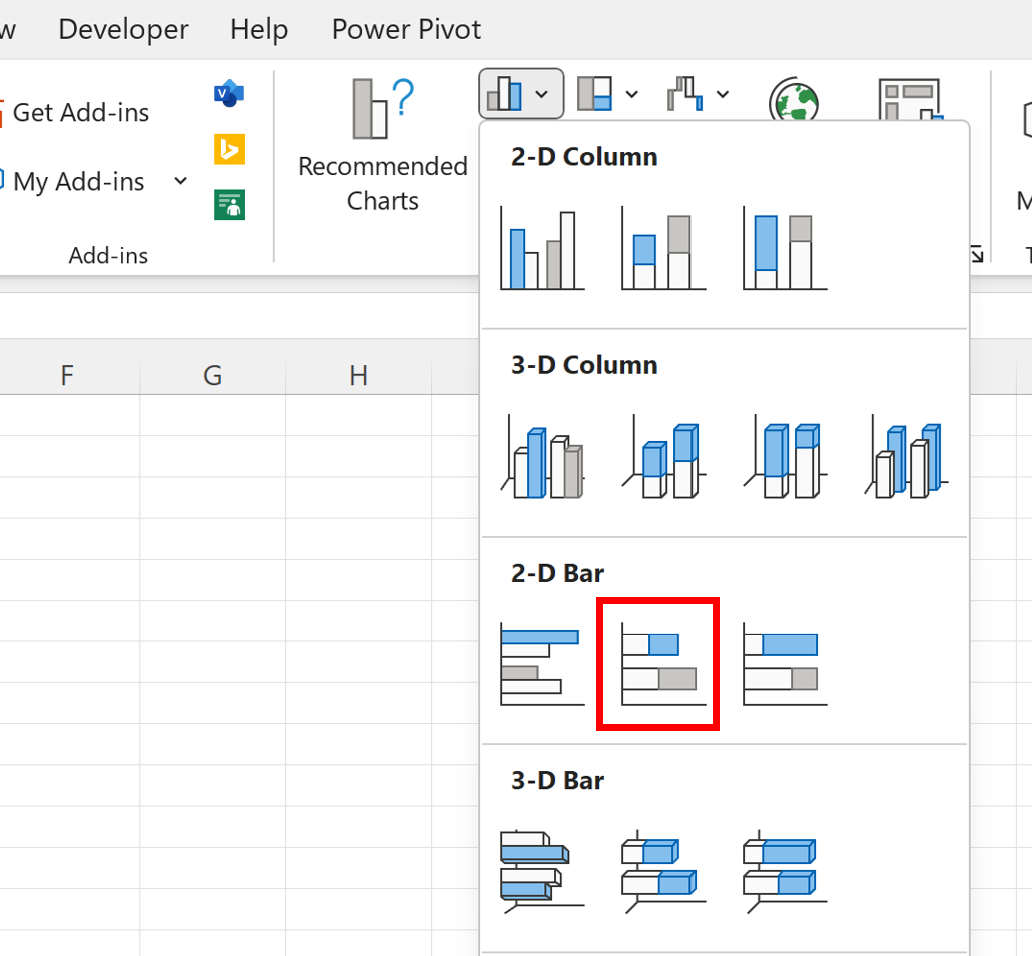Open the People Graph add-in icon
The width and height of the screenshot is (1032, 956).
(x=229, y=204)
